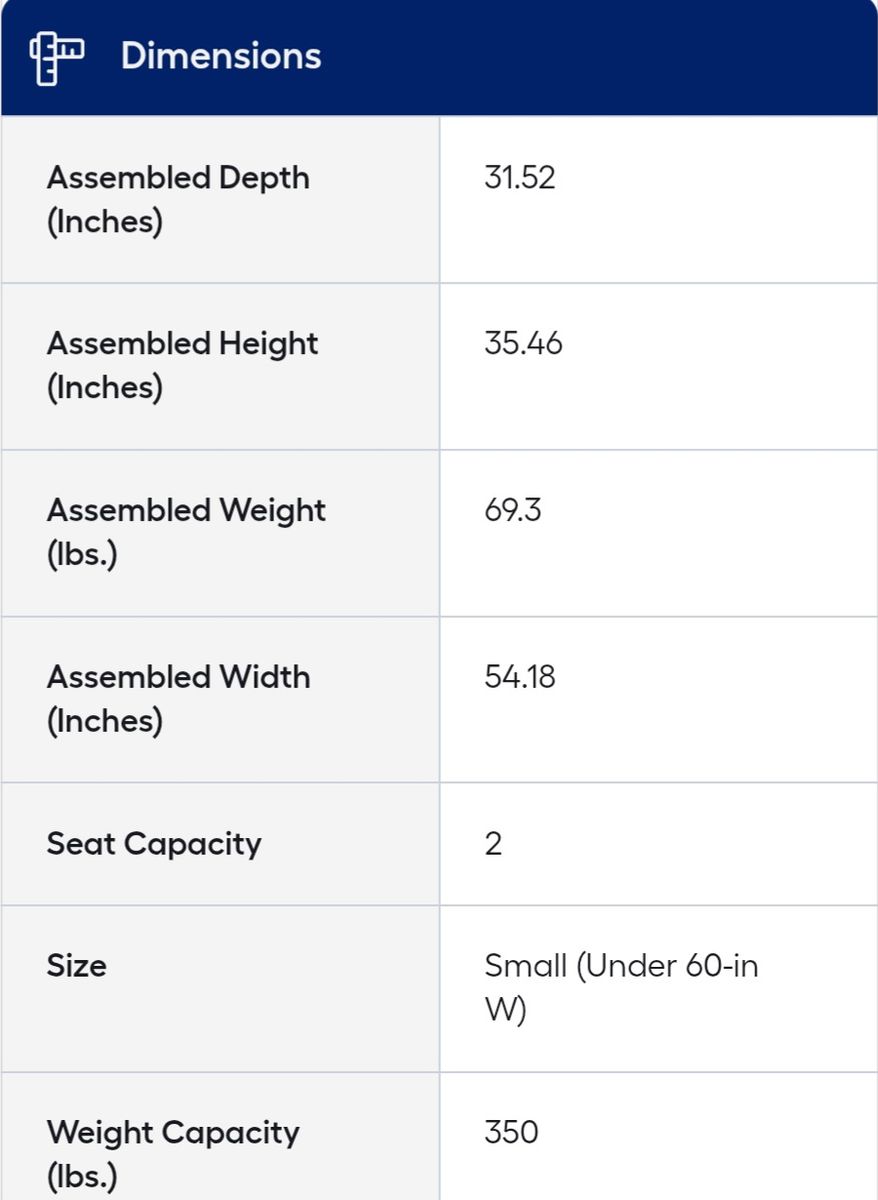
Task: Click the (Inches) unit under Assembled Width
Action: [104, 721]
